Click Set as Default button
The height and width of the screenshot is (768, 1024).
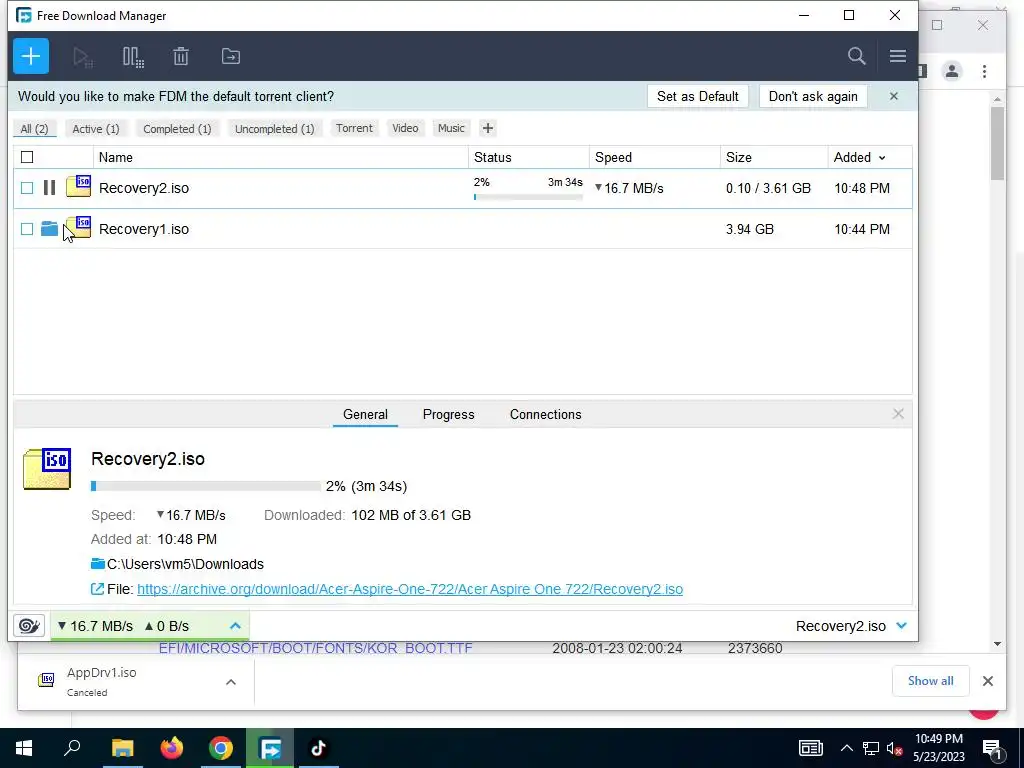click(697, 97)
